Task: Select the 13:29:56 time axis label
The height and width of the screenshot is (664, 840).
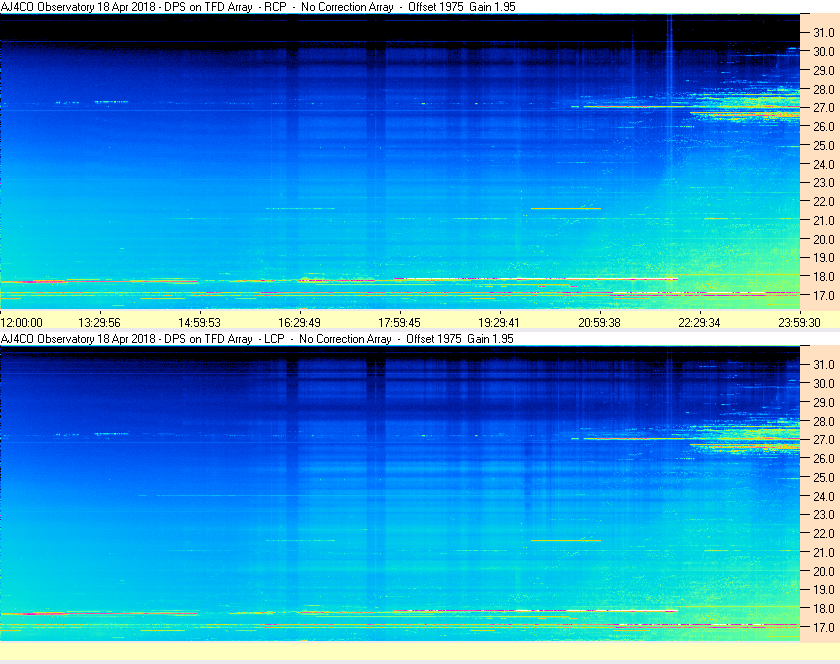Action: pos(100,323)
